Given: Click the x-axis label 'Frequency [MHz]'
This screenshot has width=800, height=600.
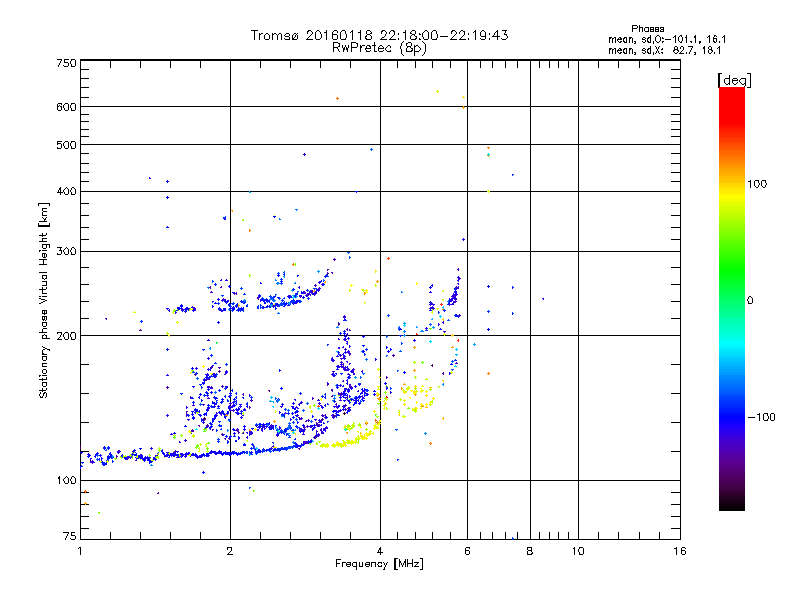Looking at the screenshot, I should pyautogui.click(x=379, y=564).
